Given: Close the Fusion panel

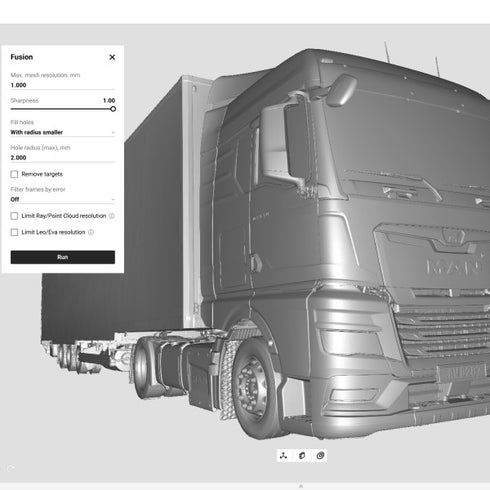Looking at the screenshot, I should pyautogui.click(x=112, y=57).
